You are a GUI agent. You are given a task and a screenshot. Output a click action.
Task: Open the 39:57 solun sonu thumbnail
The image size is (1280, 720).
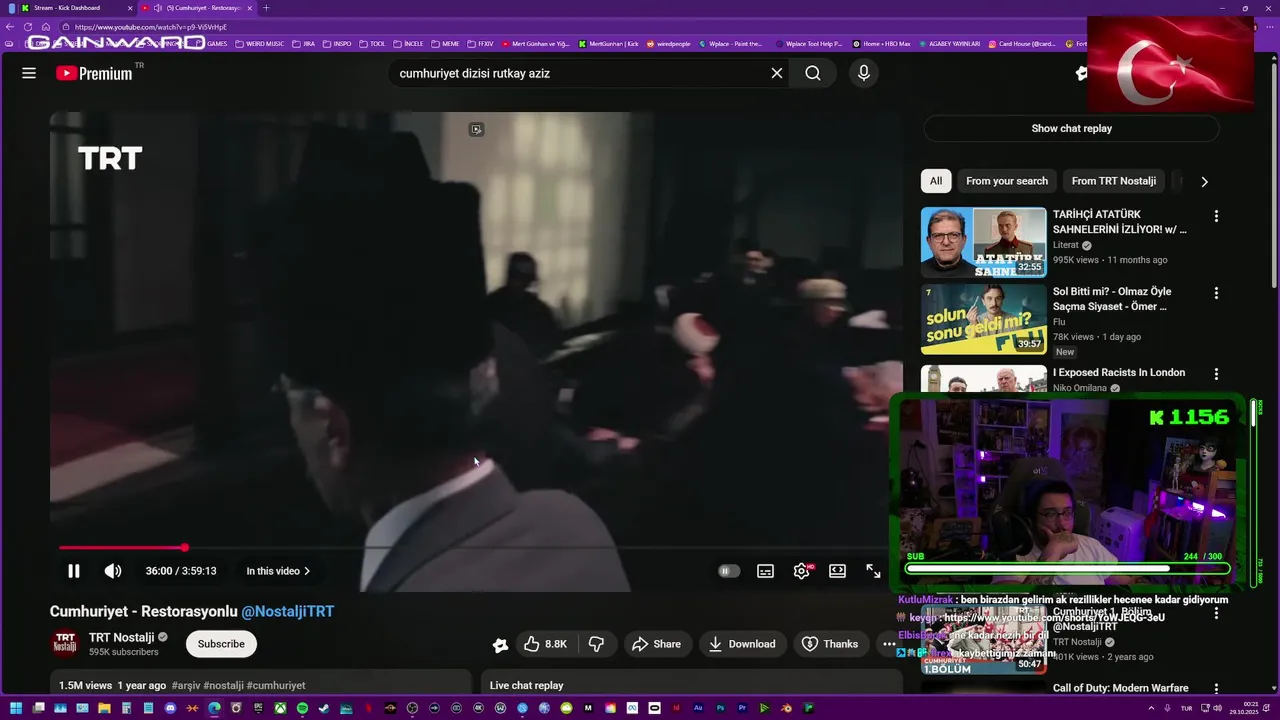(x=984, y=319)
